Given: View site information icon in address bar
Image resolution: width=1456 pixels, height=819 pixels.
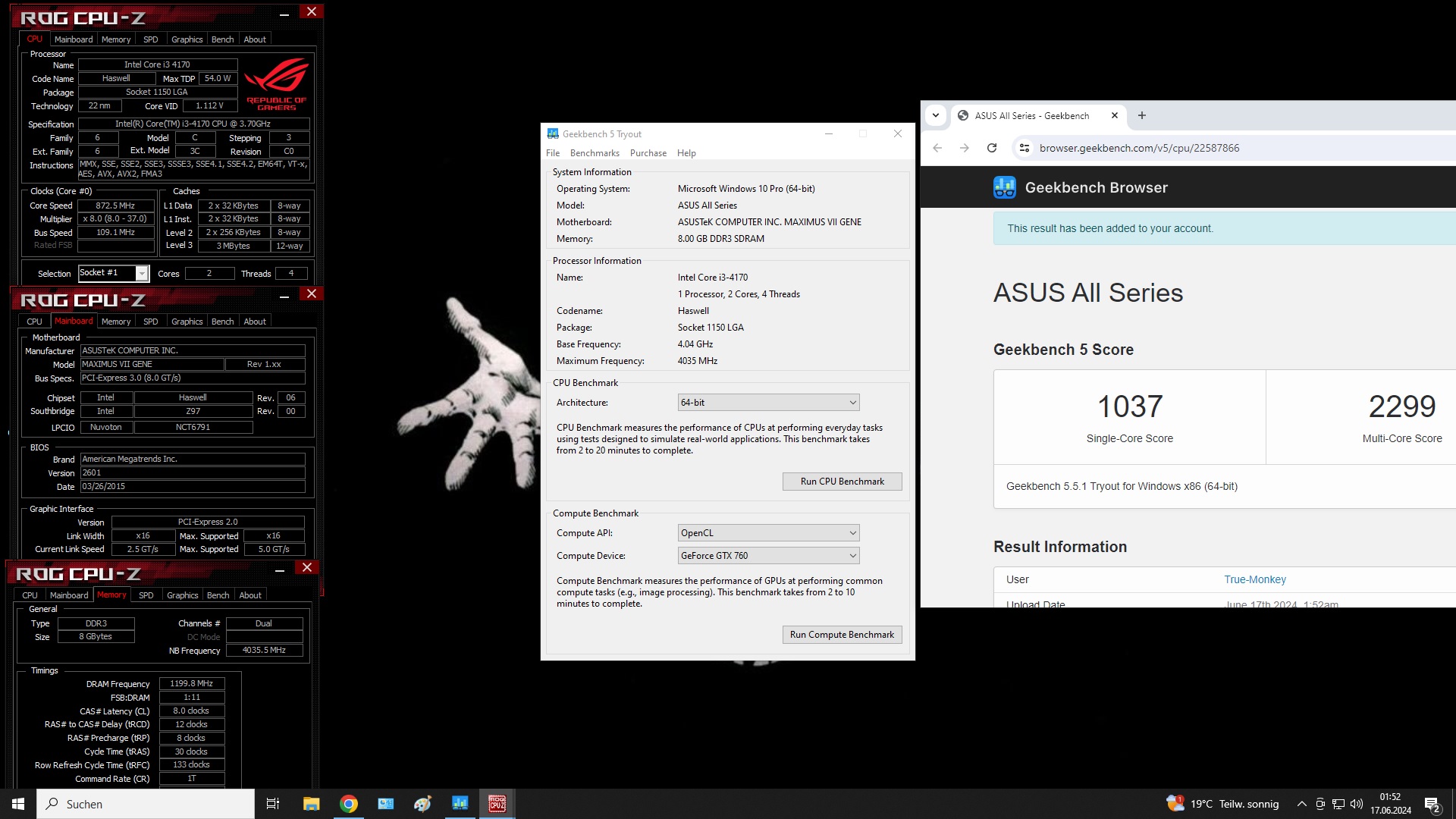Looking at the screenshot, I should point(1025,148).
